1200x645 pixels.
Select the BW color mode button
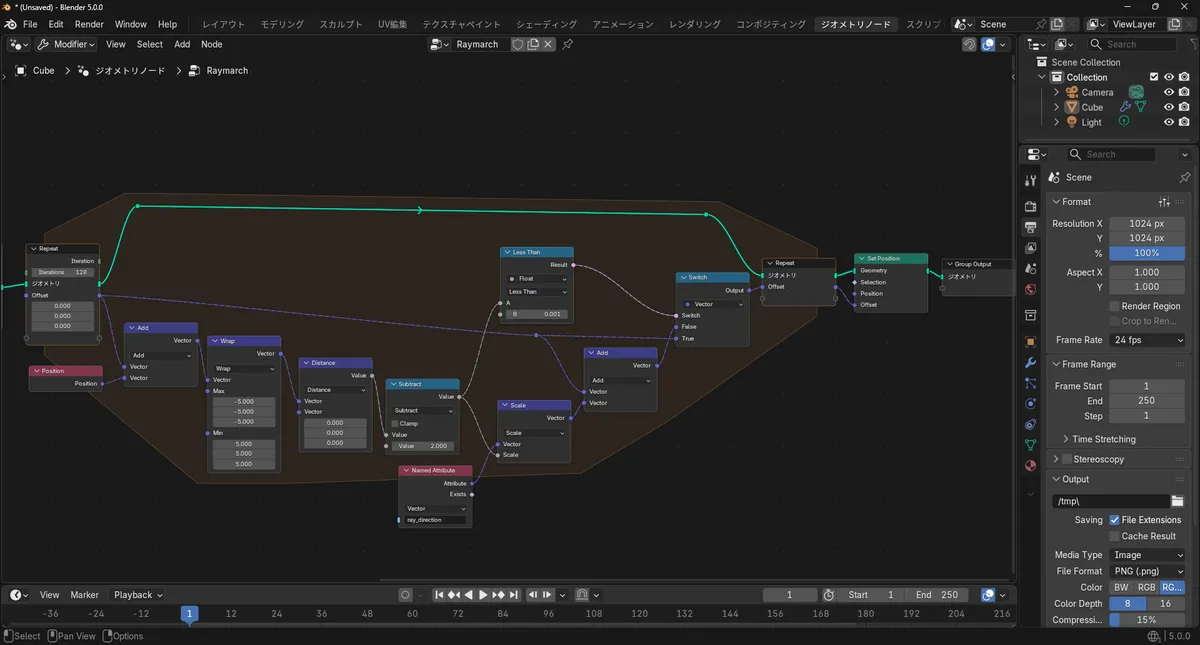tap(1121, 587)
